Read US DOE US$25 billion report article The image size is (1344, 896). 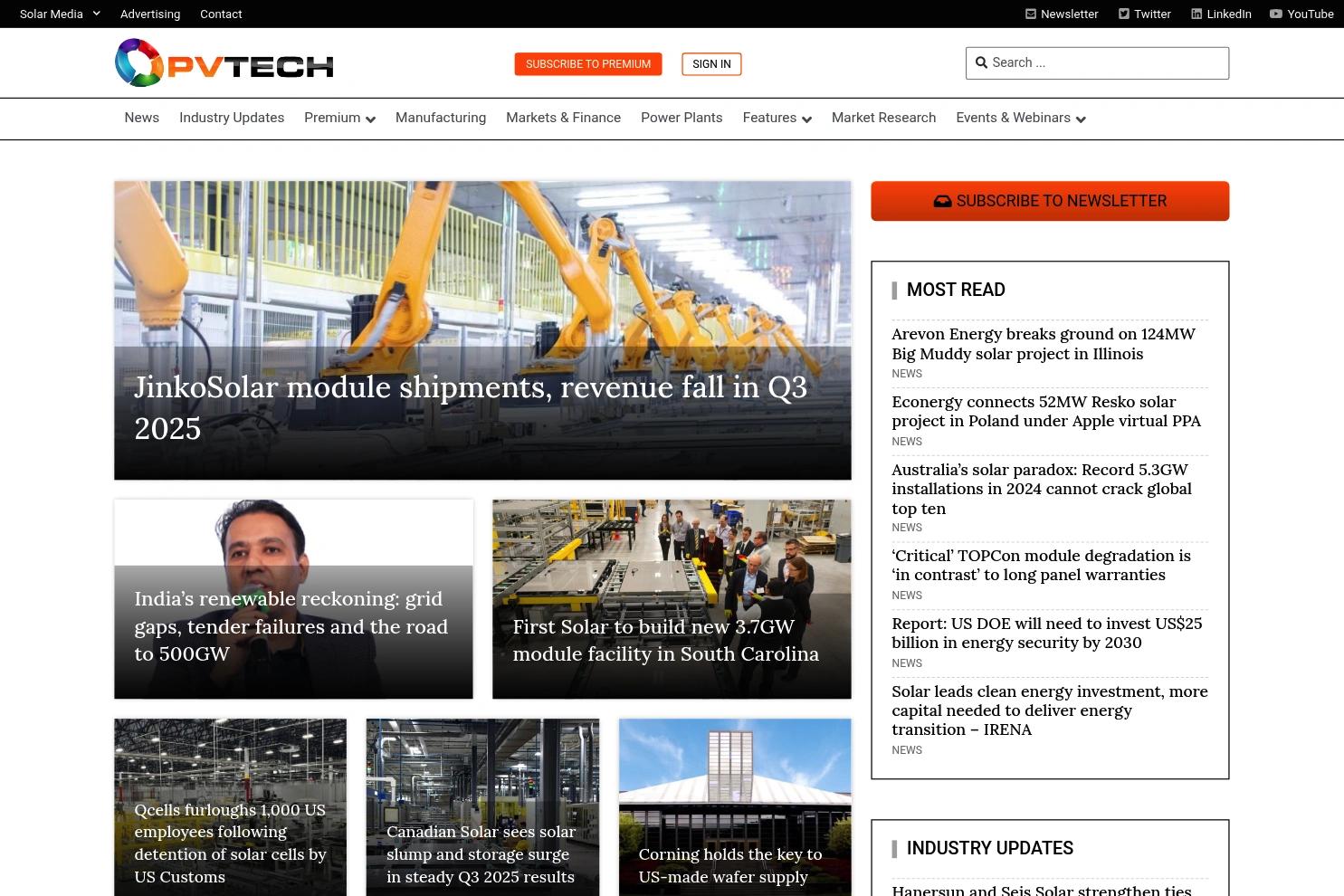[1047, 633]
